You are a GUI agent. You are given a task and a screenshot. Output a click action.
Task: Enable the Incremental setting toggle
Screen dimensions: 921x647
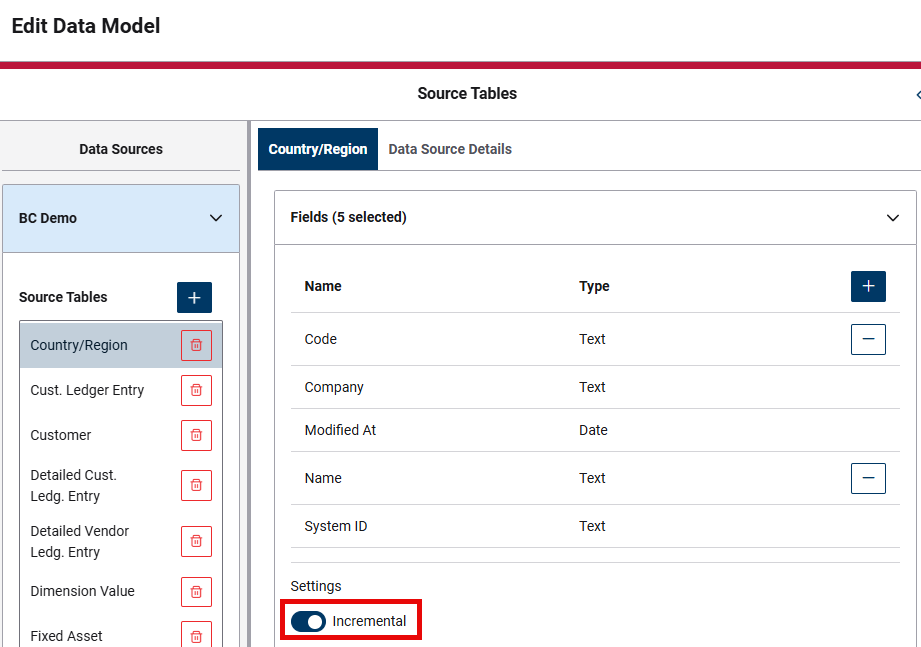308,620
